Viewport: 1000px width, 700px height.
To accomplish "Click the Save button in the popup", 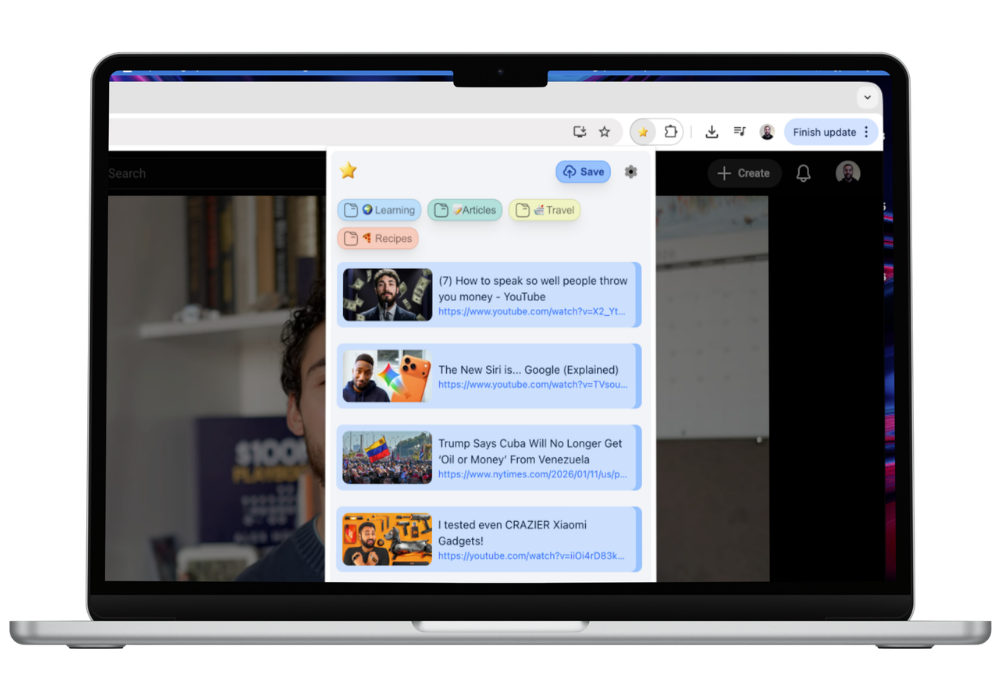I will pyautogui.click(x=582, y=171).
